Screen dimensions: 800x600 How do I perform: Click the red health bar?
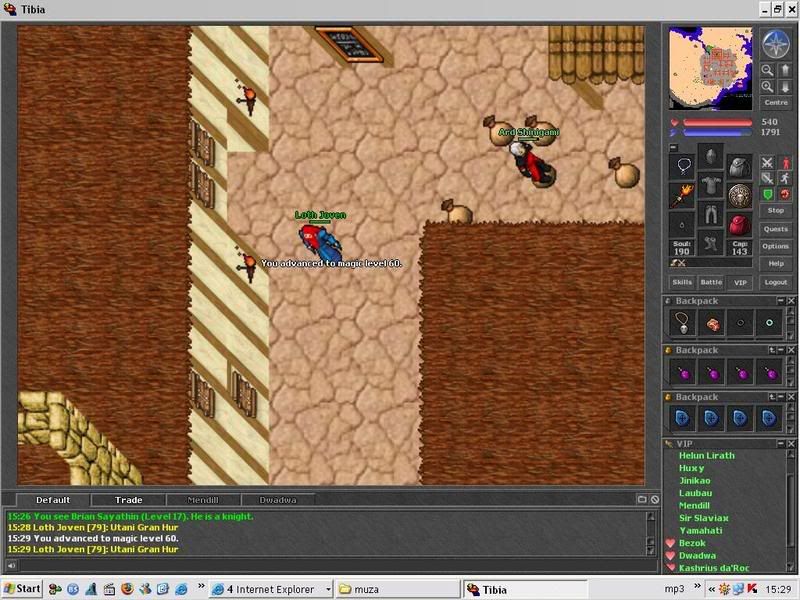(717, 122)
